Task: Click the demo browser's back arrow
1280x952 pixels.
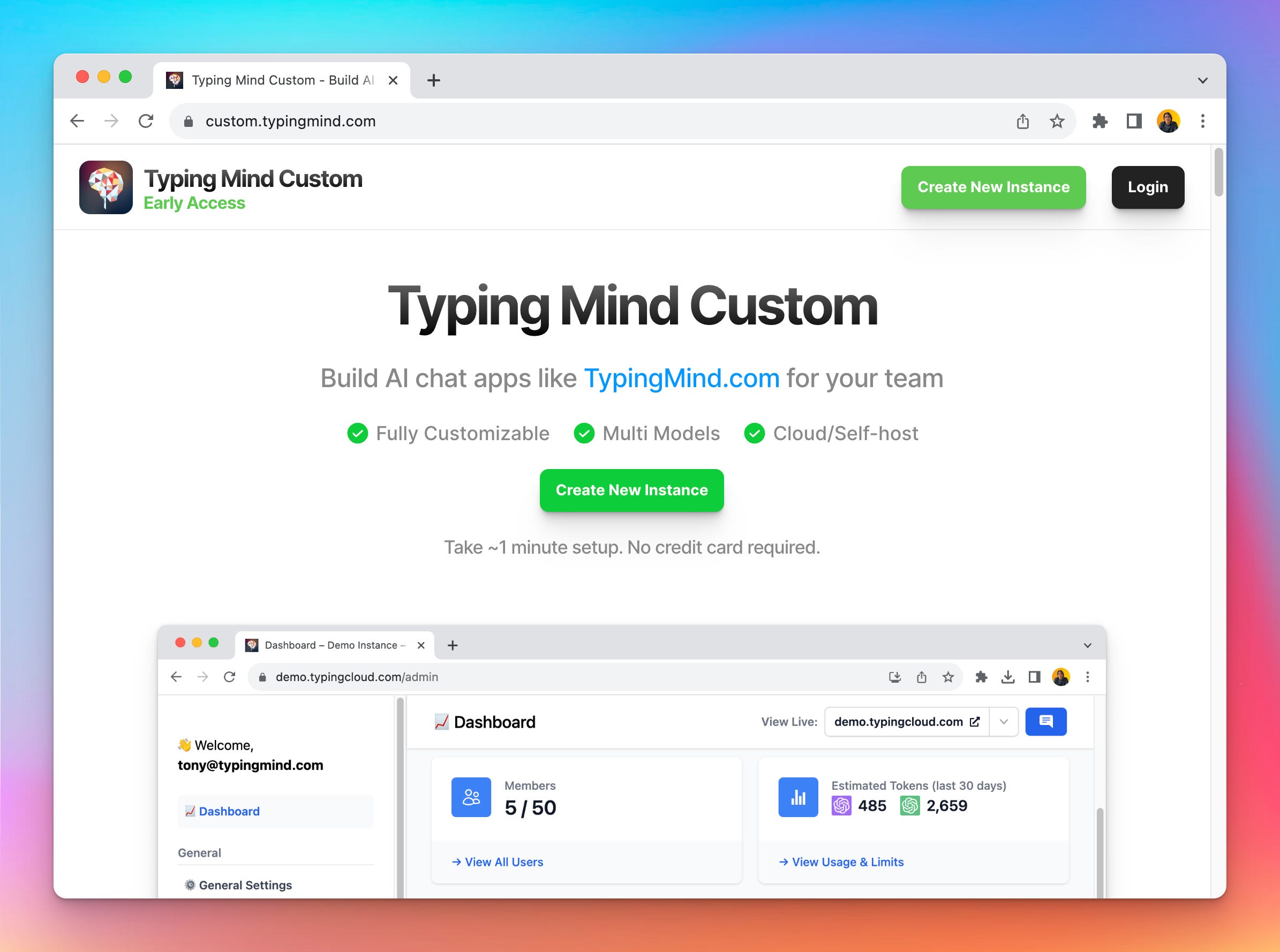Action: pos(176,677)
